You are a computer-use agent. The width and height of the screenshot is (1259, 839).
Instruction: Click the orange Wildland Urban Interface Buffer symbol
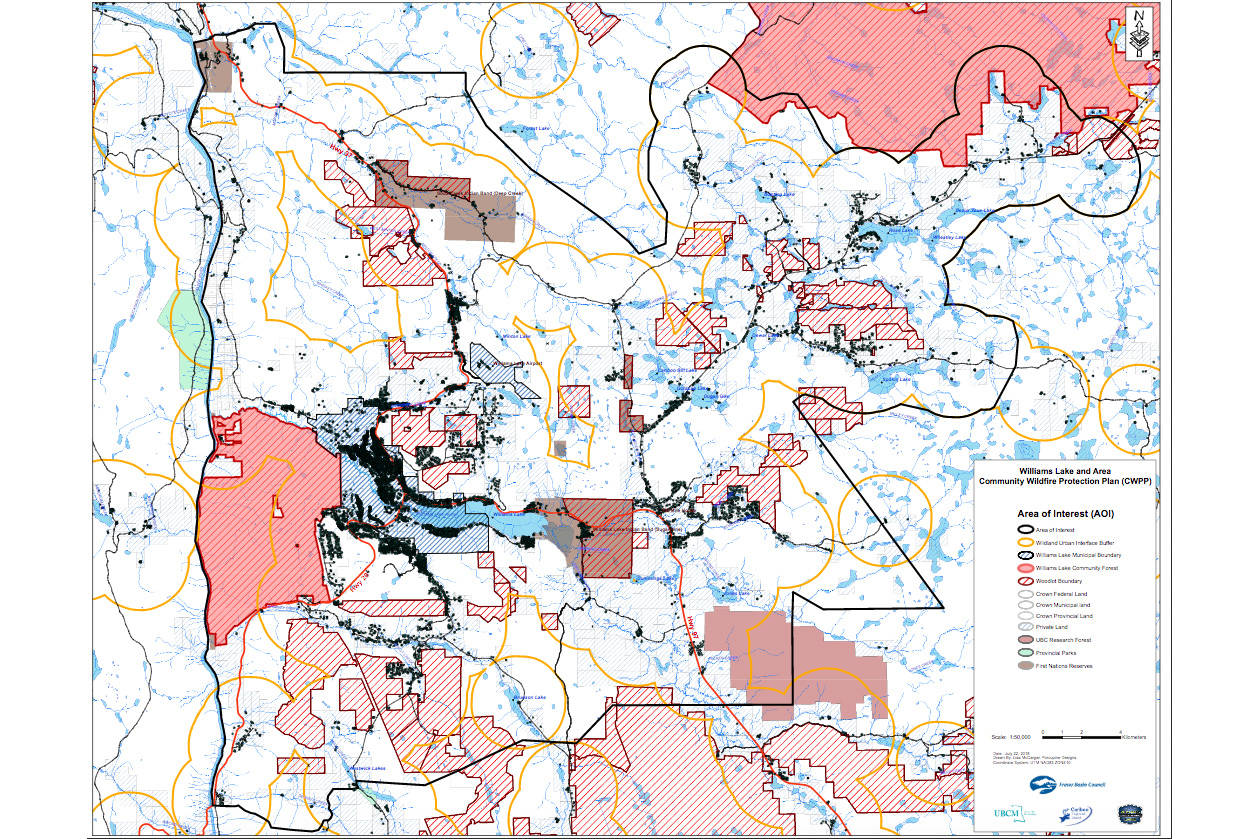point(1026,543)
